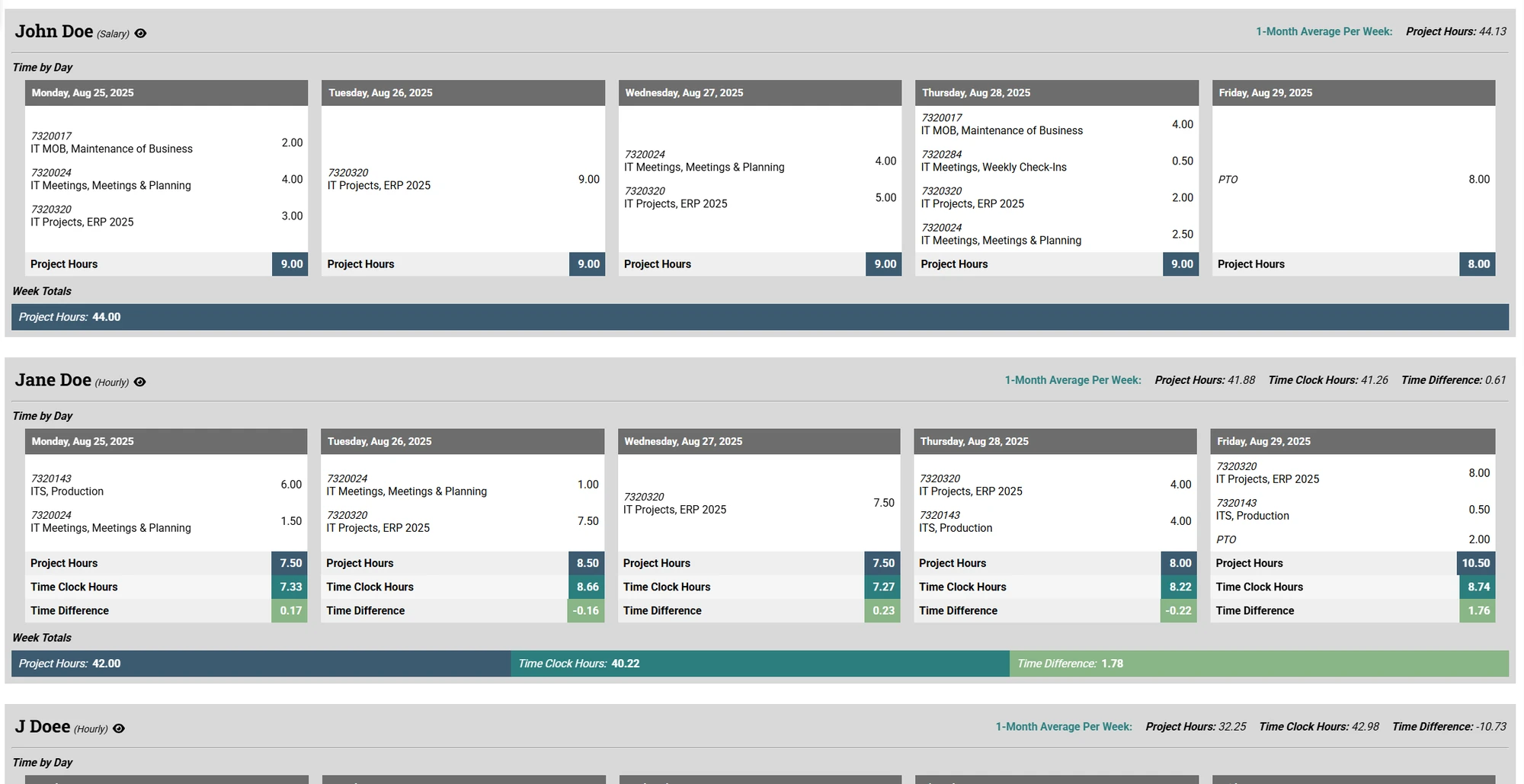The width and height of the screenshot is (1524, 784).
Task: Click John Doe's Friday project hours value 8.00
Action: pos(1478,264)
